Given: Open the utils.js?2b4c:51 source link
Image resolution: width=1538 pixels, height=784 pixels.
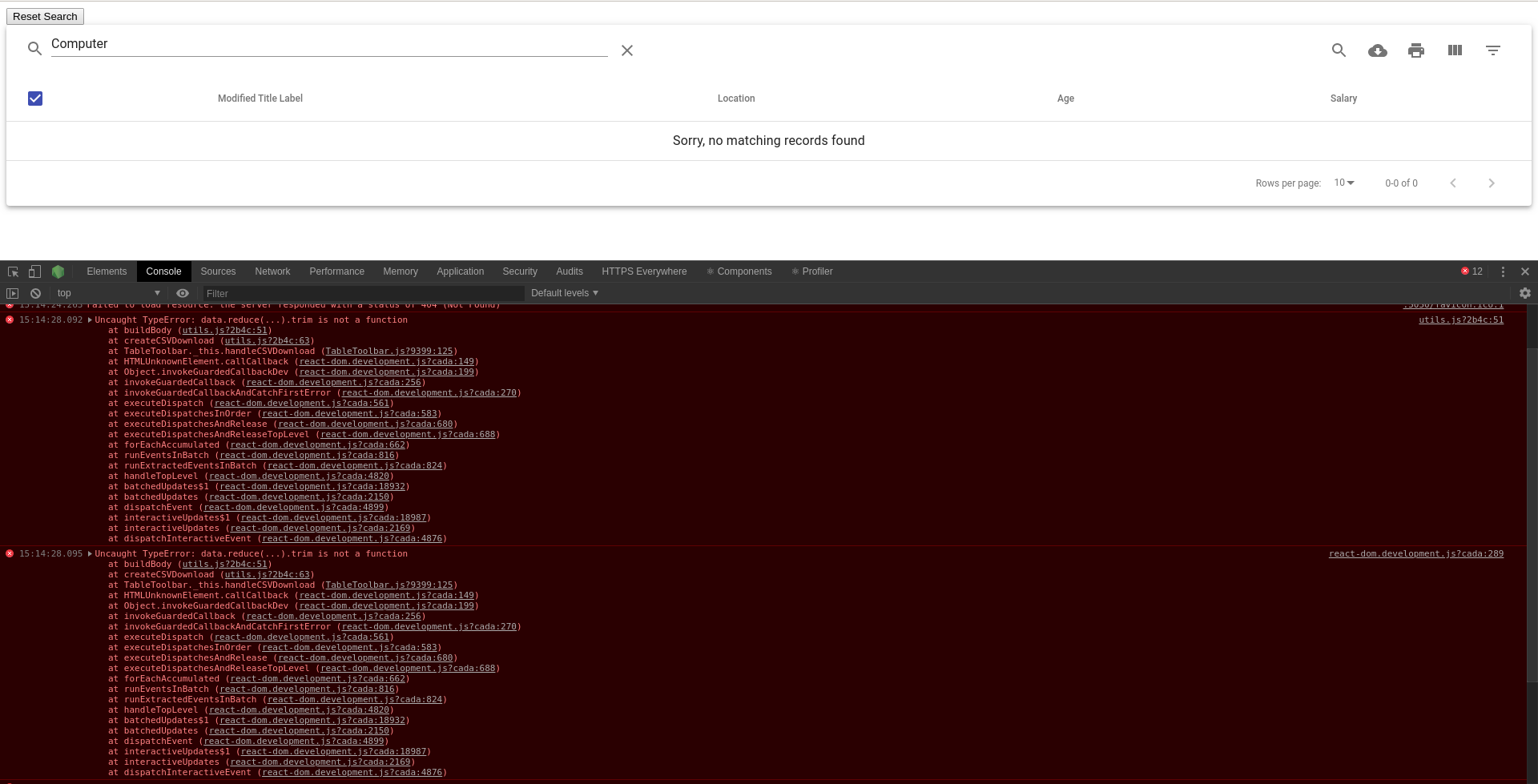Looking at the screenshot, I should click(1462, 320).
